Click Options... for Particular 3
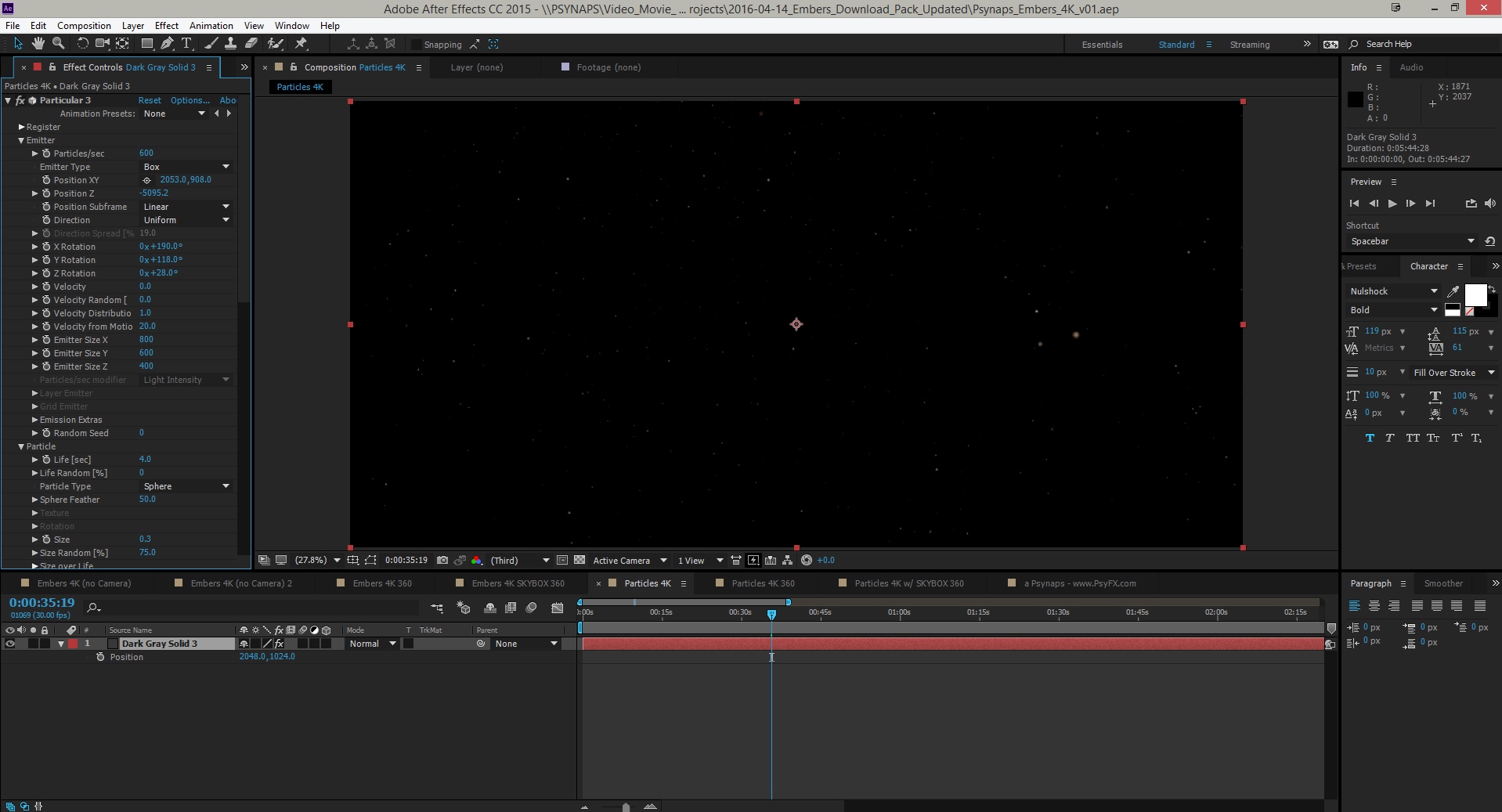The height and width of the screenshot is (812, 1502). point(190,100)
